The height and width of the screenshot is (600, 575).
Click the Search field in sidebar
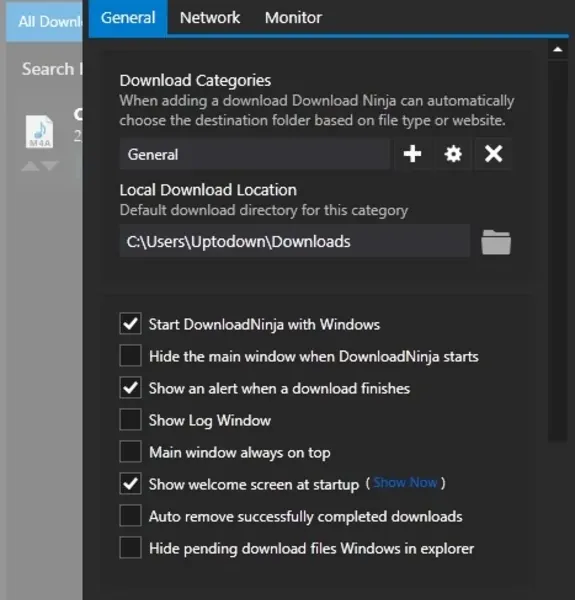[52, 69]
